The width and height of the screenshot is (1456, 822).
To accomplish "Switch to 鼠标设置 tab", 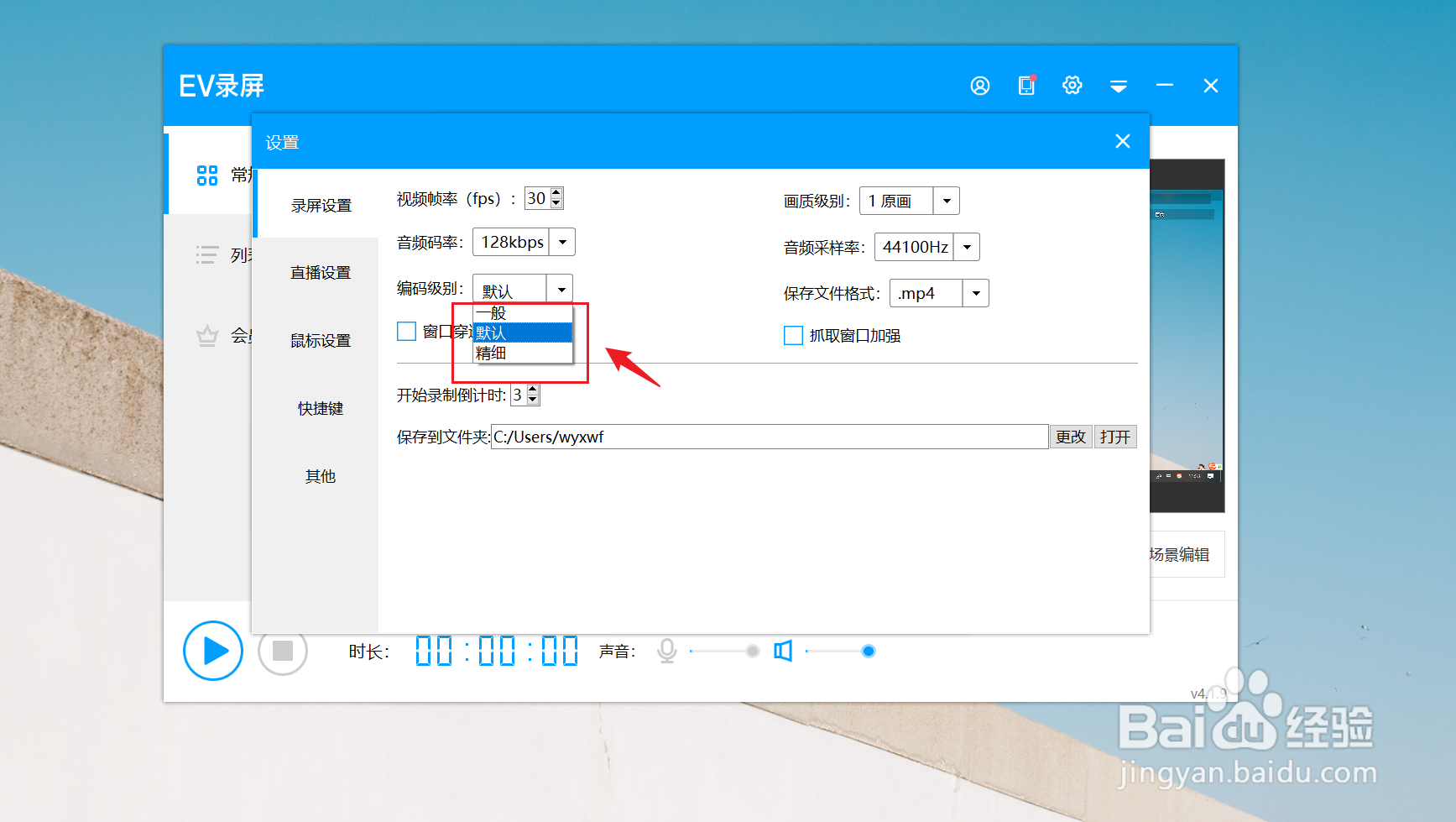I will pos(321,341).
